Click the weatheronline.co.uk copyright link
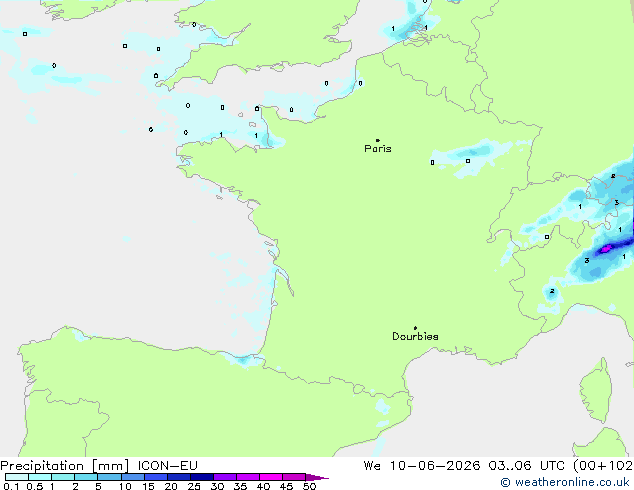 tap(565, 482)
